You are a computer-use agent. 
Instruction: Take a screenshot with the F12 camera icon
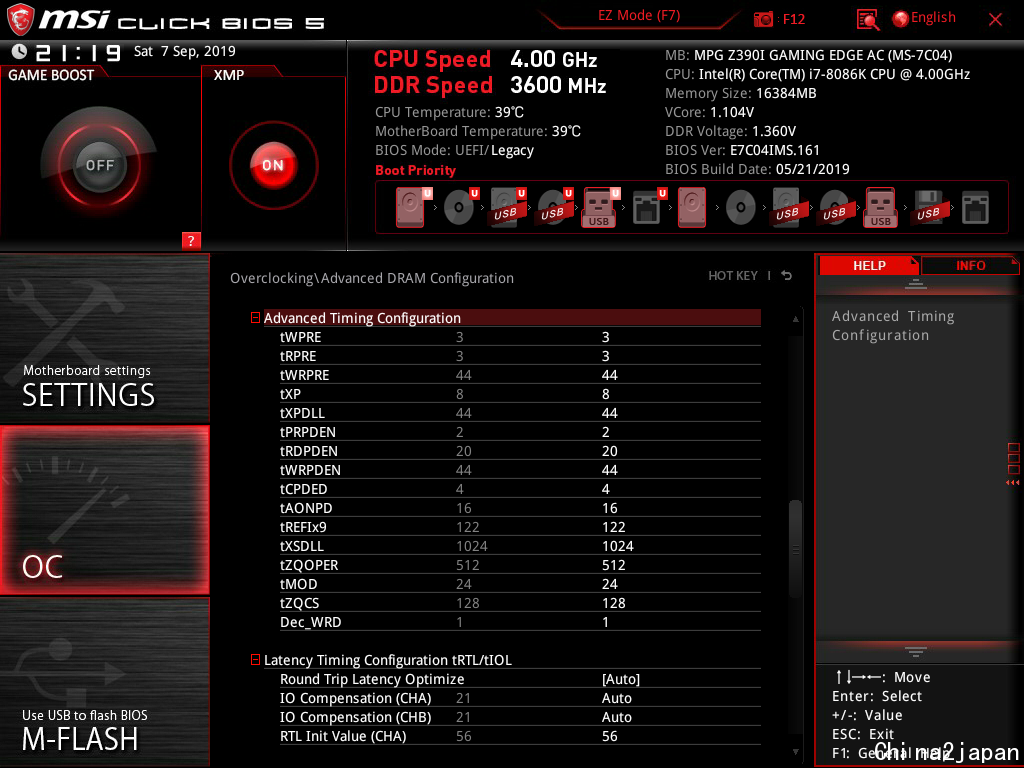click(763, 19)
